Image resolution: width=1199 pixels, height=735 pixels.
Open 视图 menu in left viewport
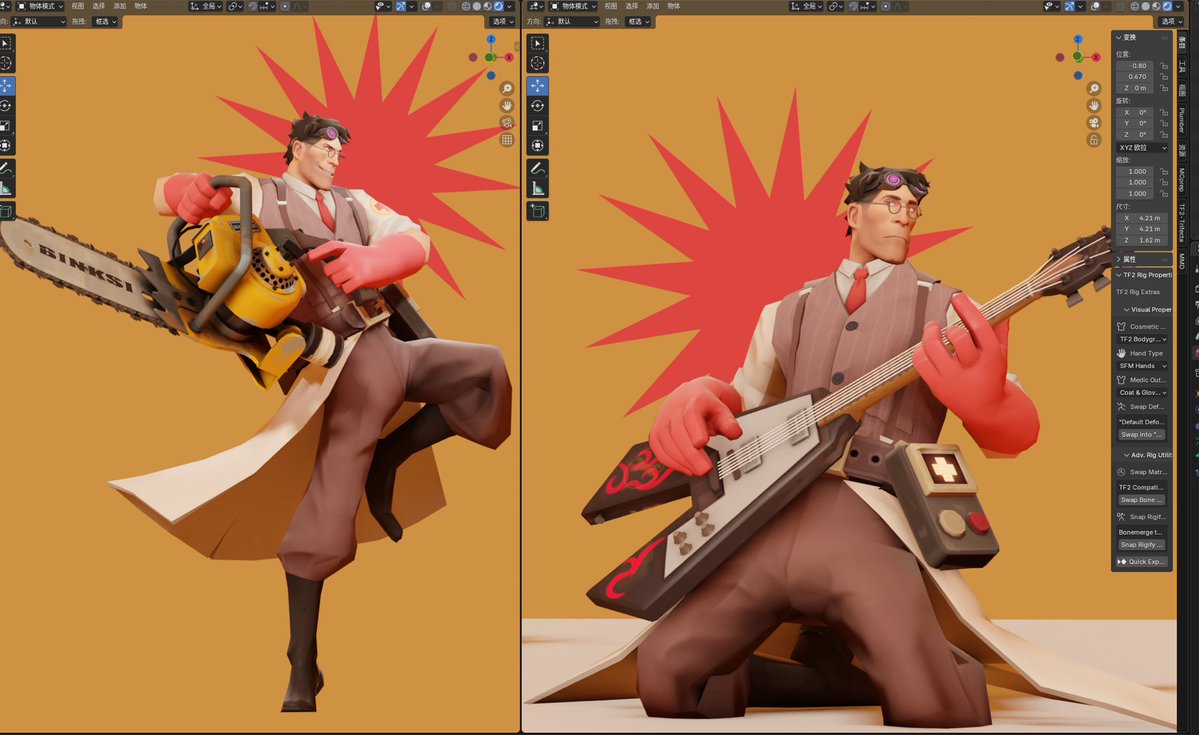tap(78, 6)
